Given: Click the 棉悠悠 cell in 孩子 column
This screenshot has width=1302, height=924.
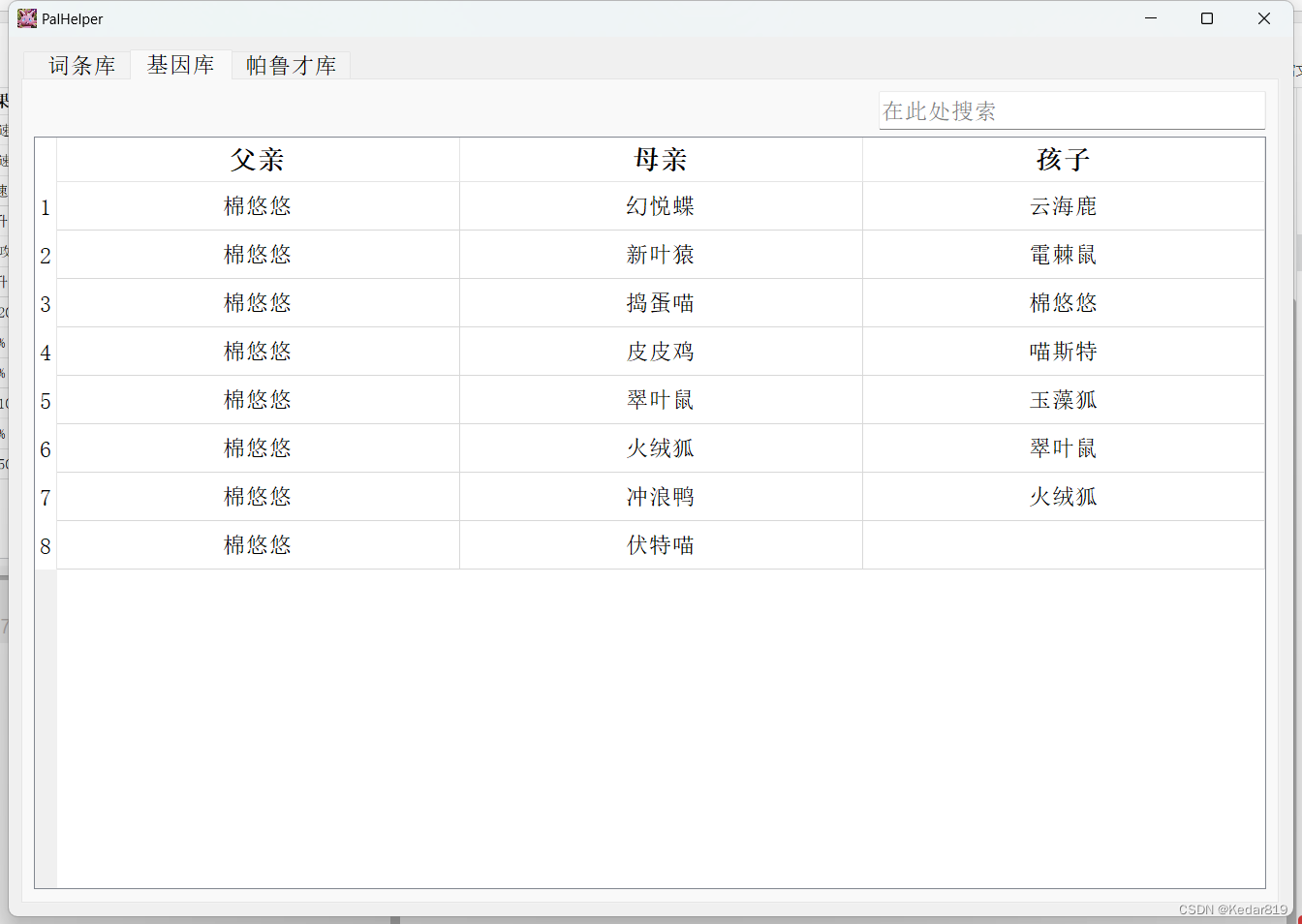Looking at the screenshot, I should point(1064,303).
